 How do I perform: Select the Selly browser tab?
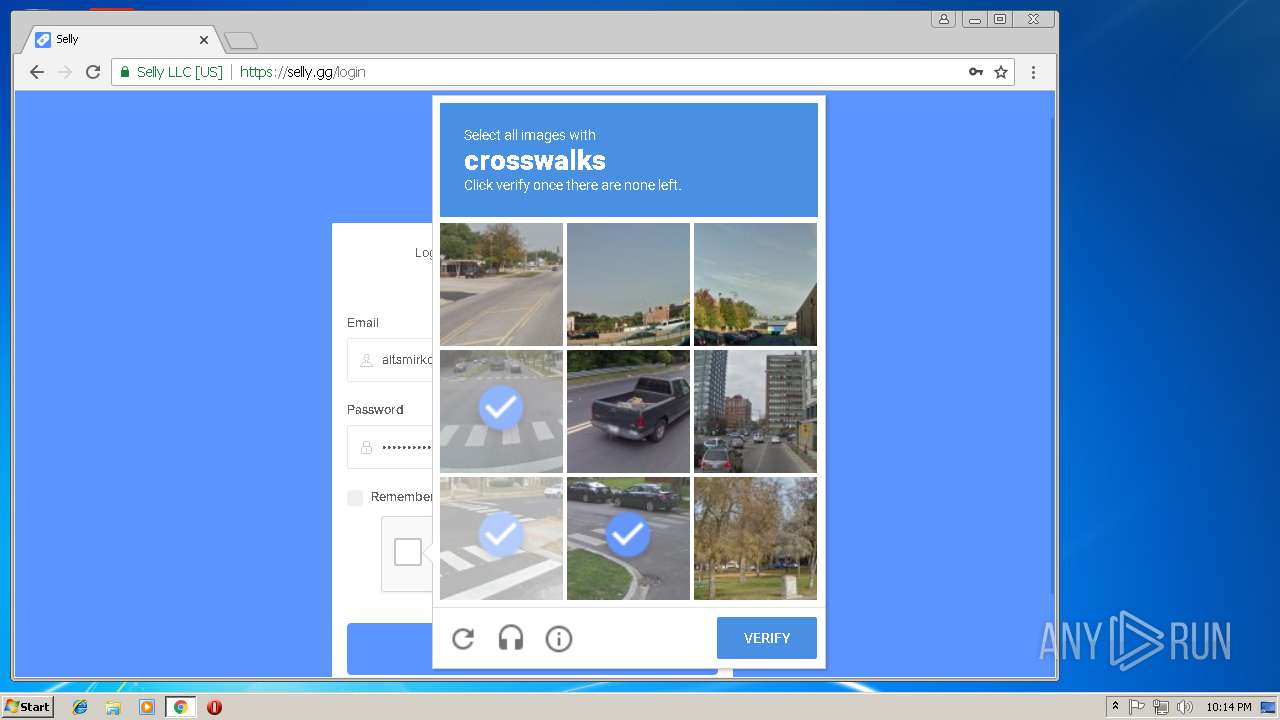[x=120, y=40]
